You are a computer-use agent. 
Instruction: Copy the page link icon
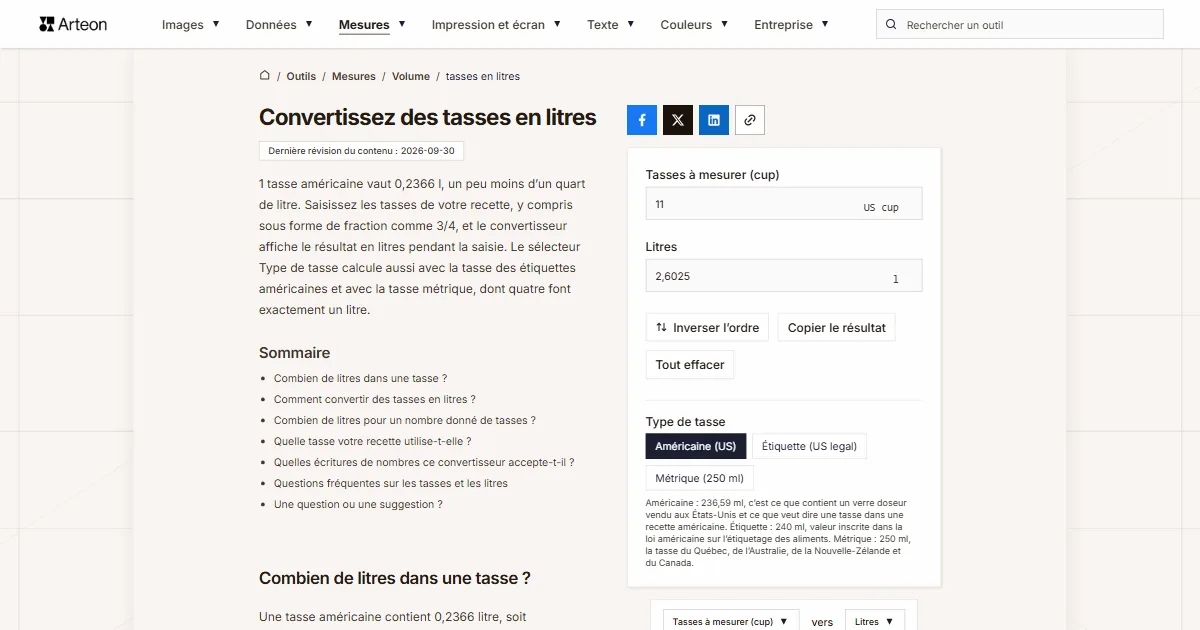point(750,120)
